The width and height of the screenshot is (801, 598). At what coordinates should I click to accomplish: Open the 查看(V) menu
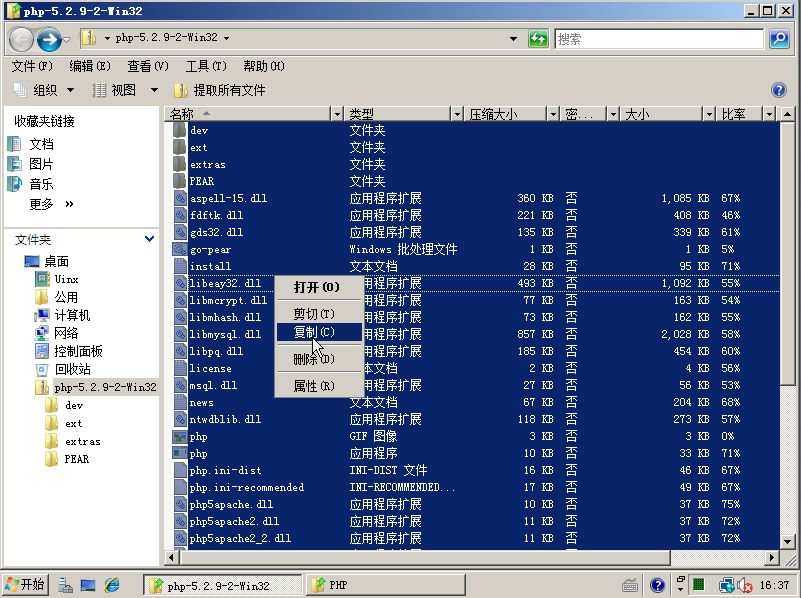[x=148, y=66]
